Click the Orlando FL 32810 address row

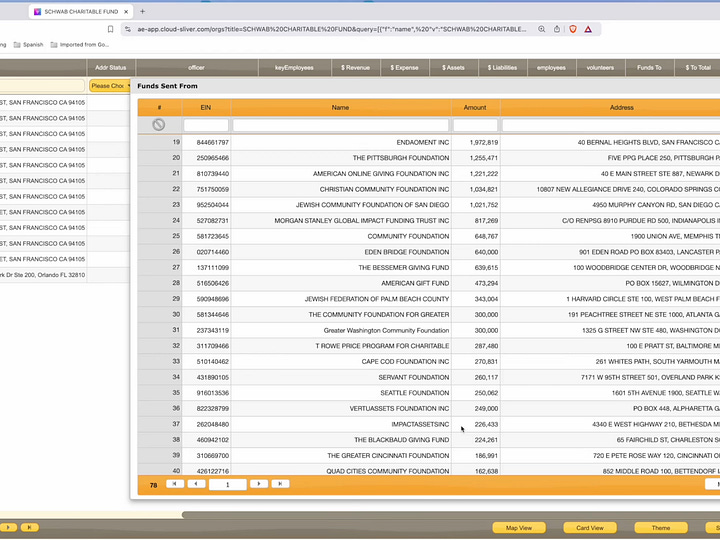coord(43,275)
